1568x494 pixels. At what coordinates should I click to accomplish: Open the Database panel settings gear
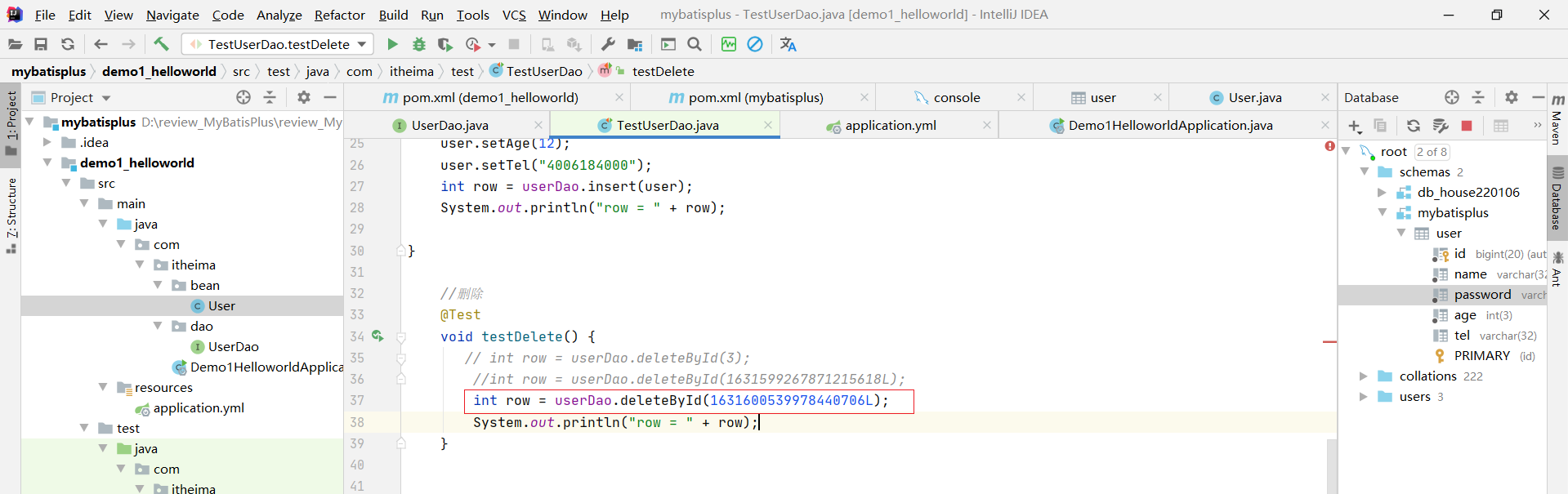coord(1512,97)
